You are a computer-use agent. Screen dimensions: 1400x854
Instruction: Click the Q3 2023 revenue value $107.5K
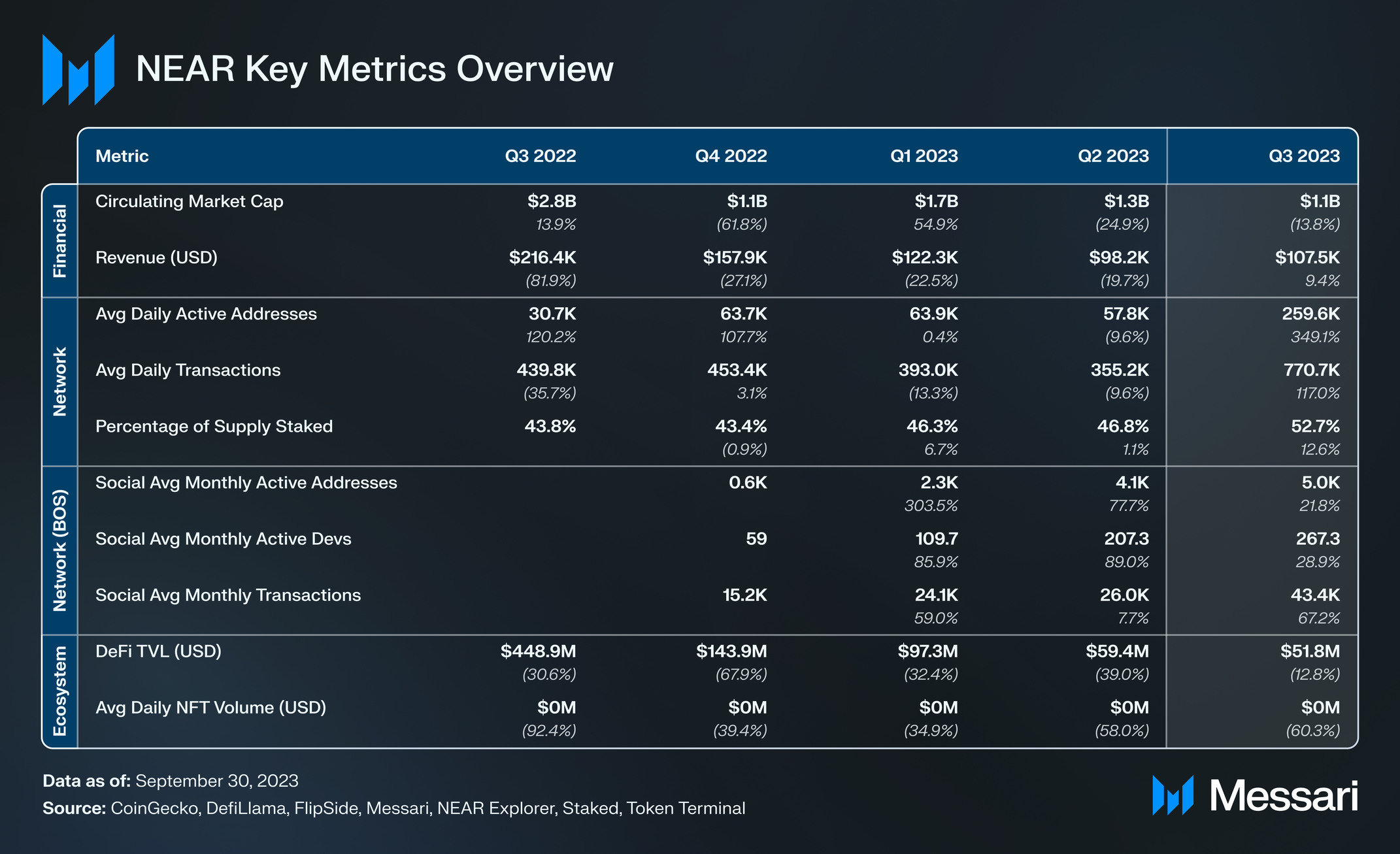(x=1307, y=257)
